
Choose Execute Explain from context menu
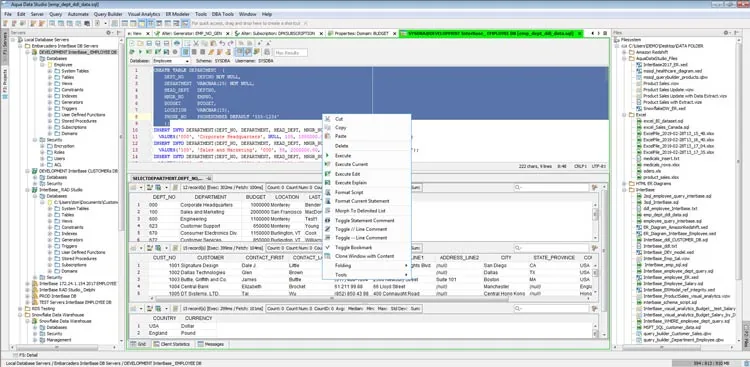[x=351, y=183]
